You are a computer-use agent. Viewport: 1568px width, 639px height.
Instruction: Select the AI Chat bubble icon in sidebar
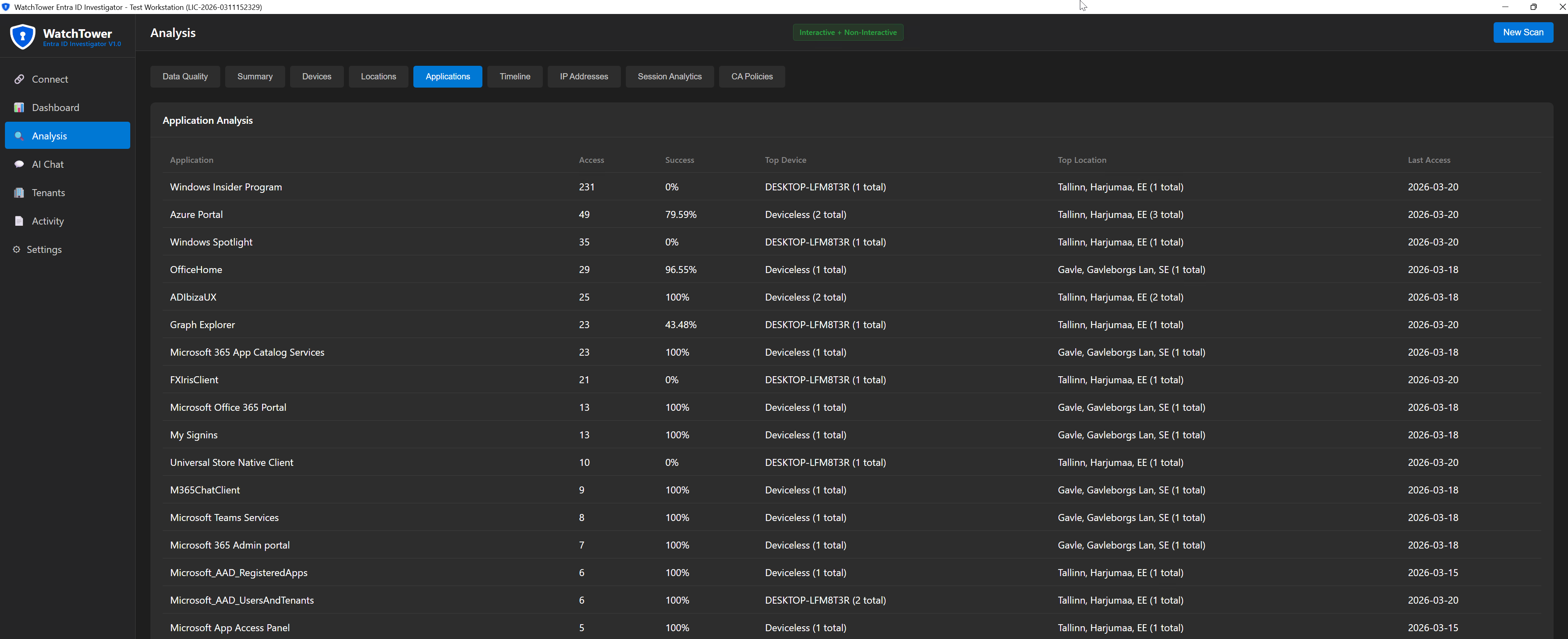19,164
